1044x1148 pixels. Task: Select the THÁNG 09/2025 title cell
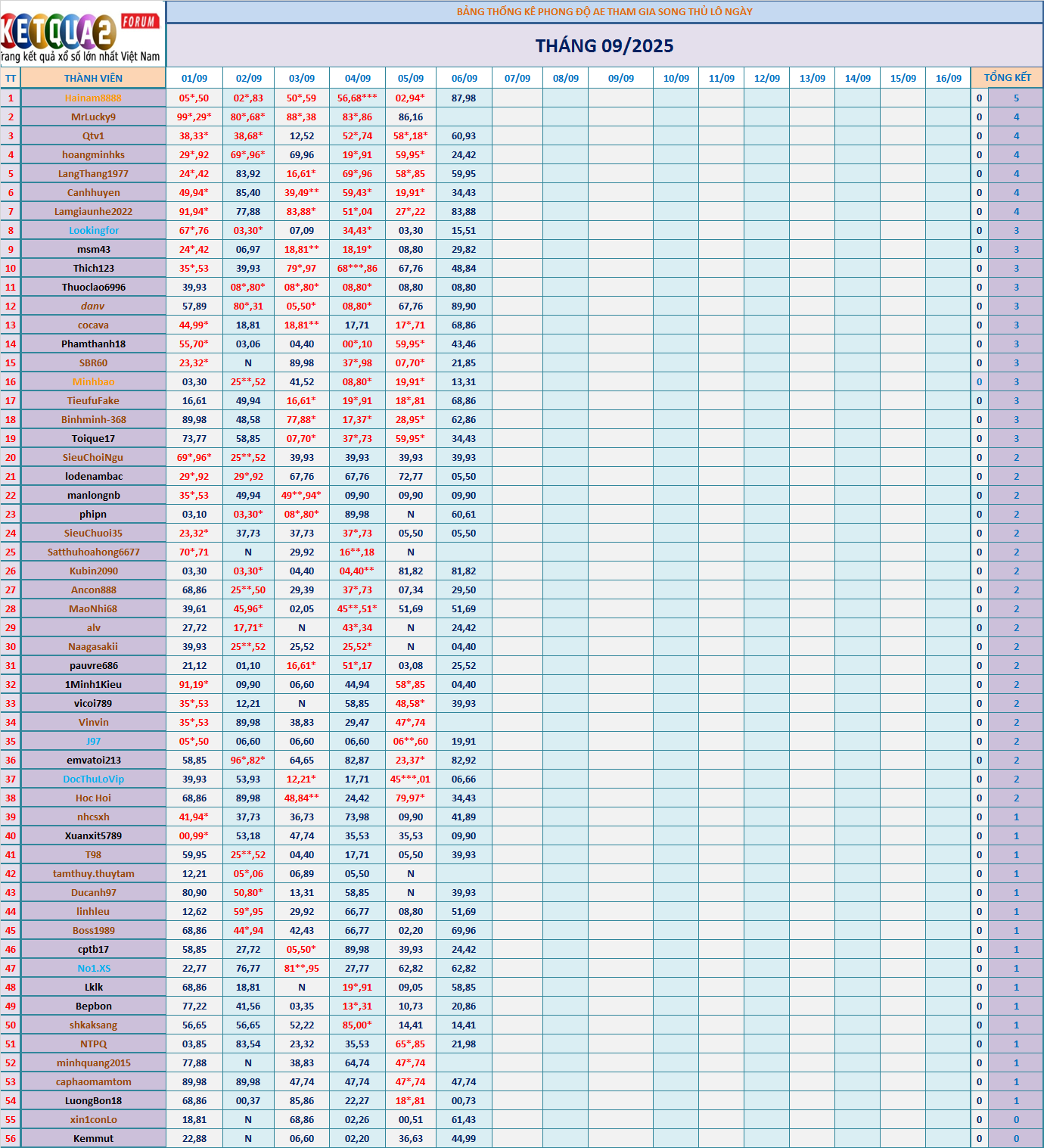click(604, 45)
